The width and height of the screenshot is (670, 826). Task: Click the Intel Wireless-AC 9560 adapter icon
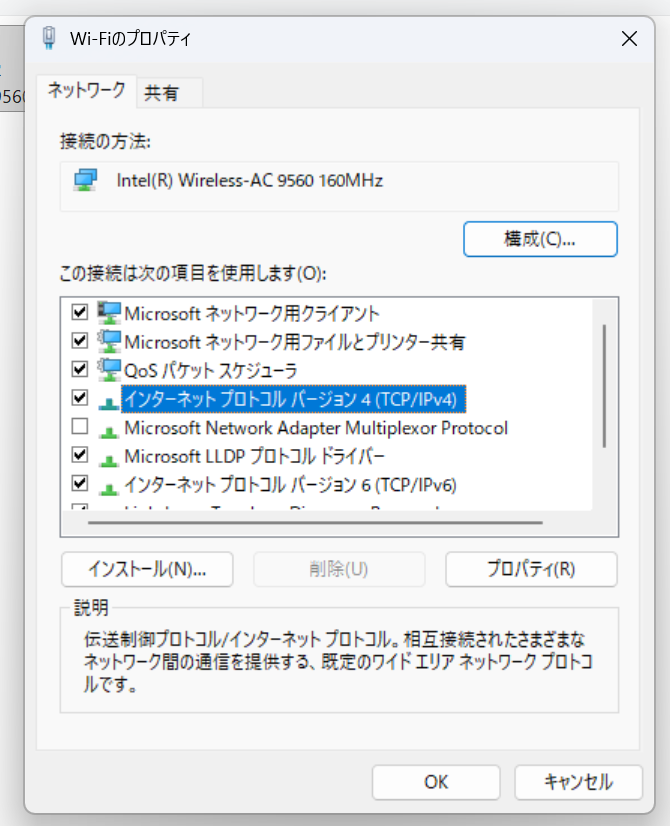86,181
